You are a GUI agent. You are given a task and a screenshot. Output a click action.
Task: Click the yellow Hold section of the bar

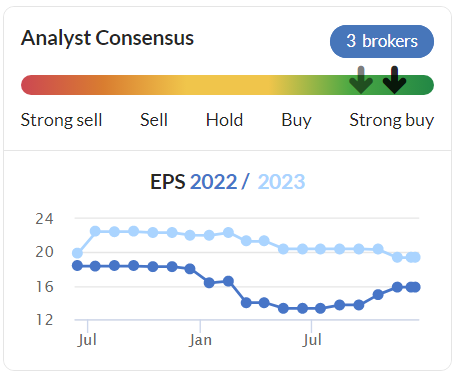(224, 85)
